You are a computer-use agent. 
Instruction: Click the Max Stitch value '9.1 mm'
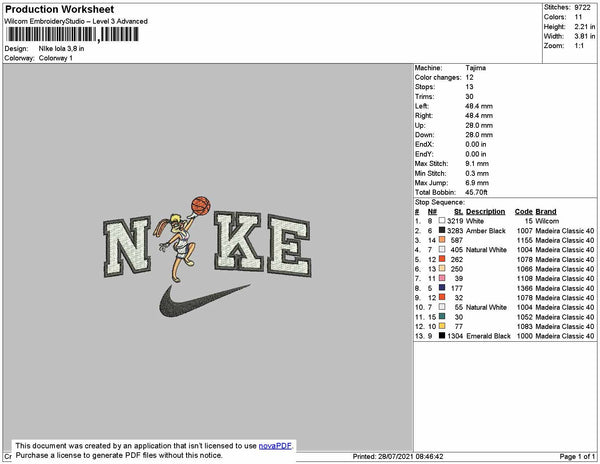[x=477, y=163]
